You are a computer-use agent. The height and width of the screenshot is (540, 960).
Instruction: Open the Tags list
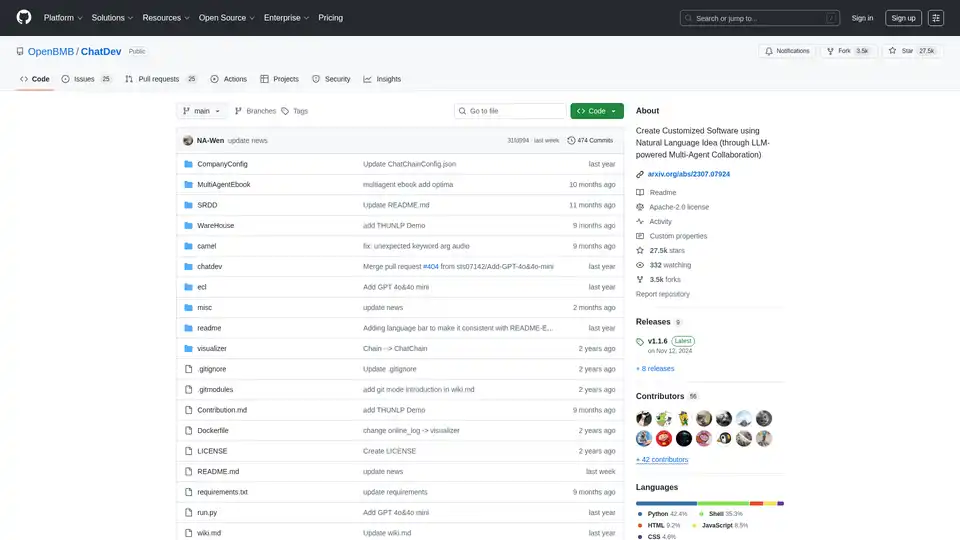pos(295,111)
